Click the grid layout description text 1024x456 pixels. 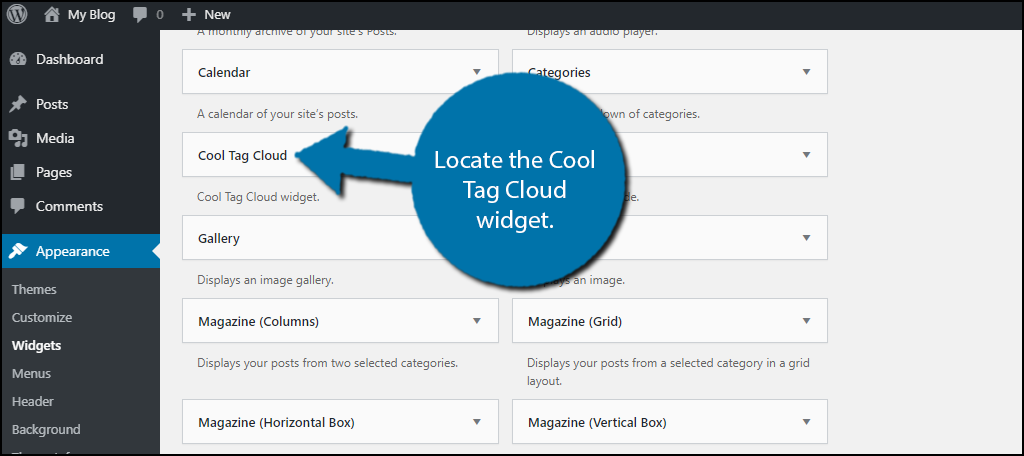pos(669,371)
